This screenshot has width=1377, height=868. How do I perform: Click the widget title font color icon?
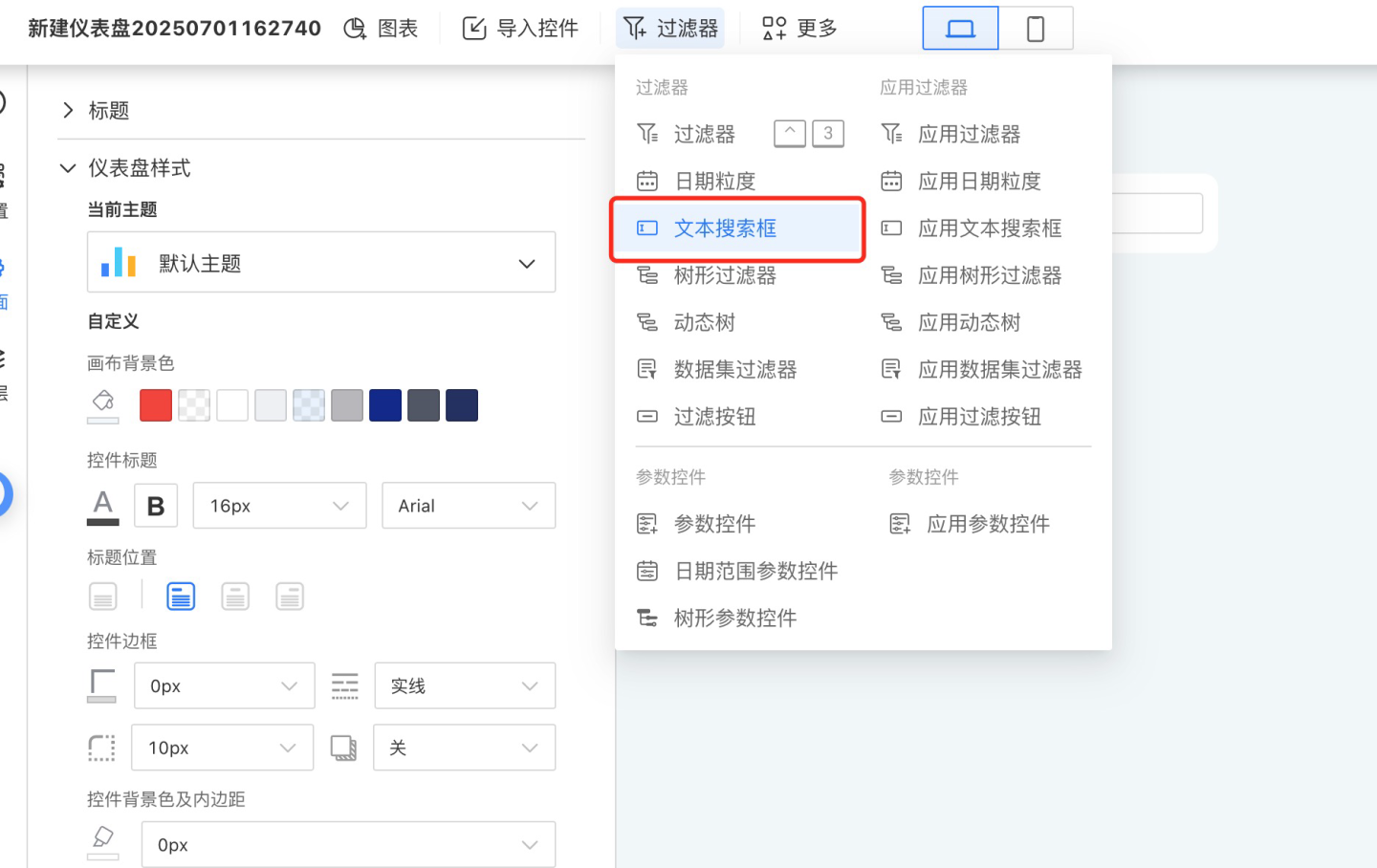coord(103,506)
